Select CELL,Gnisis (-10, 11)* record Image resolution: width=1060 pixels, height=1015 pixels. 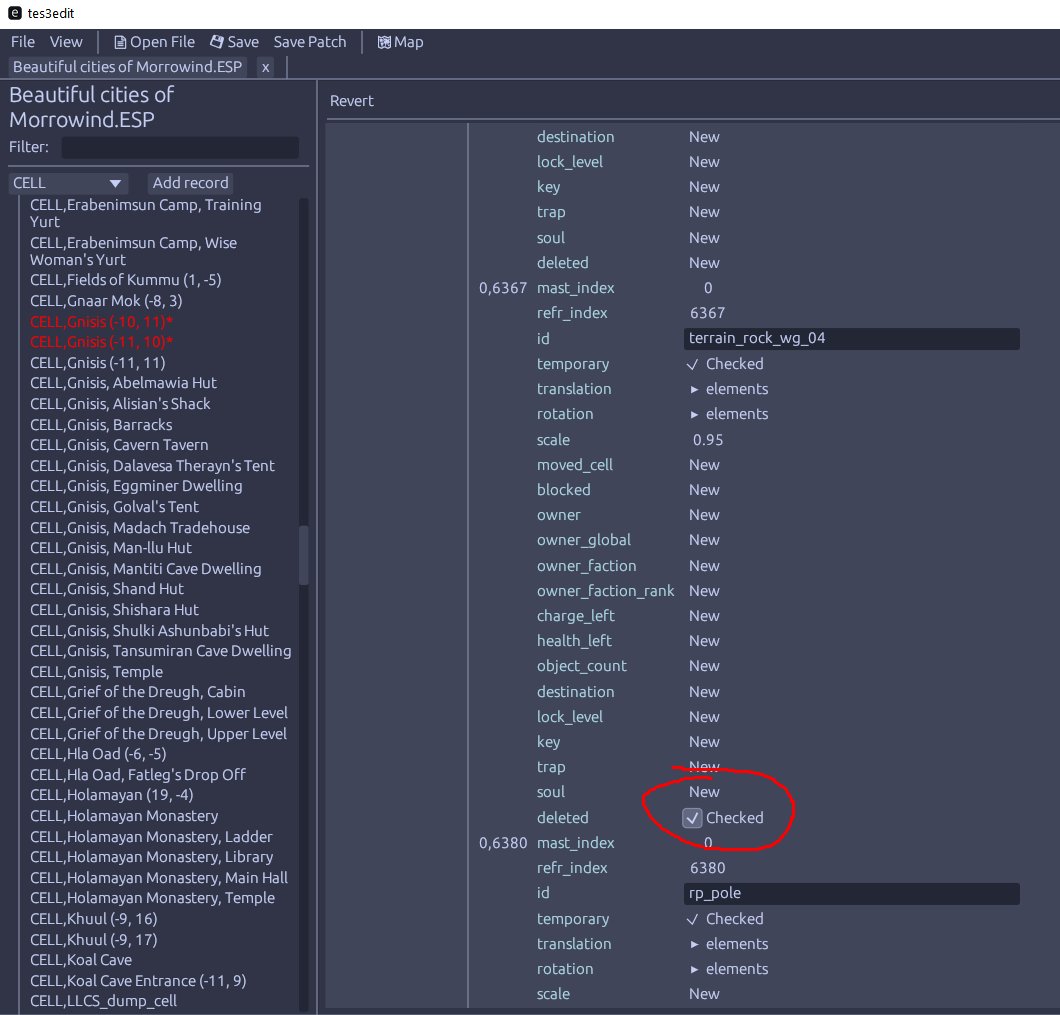[x=101, y=321]
